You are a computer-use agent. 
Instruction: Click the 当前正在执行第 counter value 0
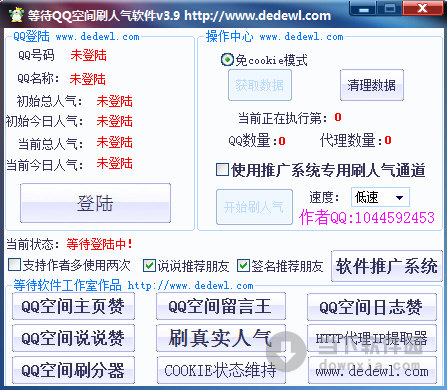coord(338,117)
